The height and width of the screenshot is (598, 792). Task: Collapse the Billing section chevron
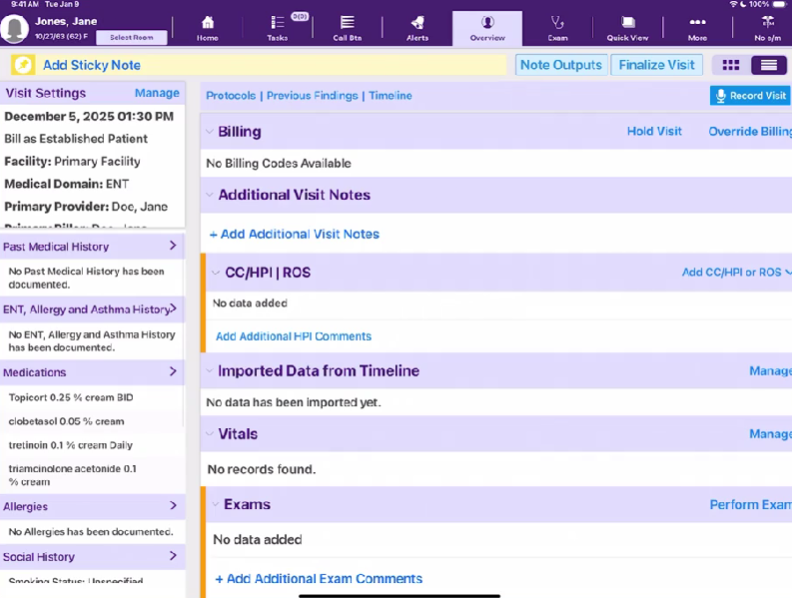210,132
